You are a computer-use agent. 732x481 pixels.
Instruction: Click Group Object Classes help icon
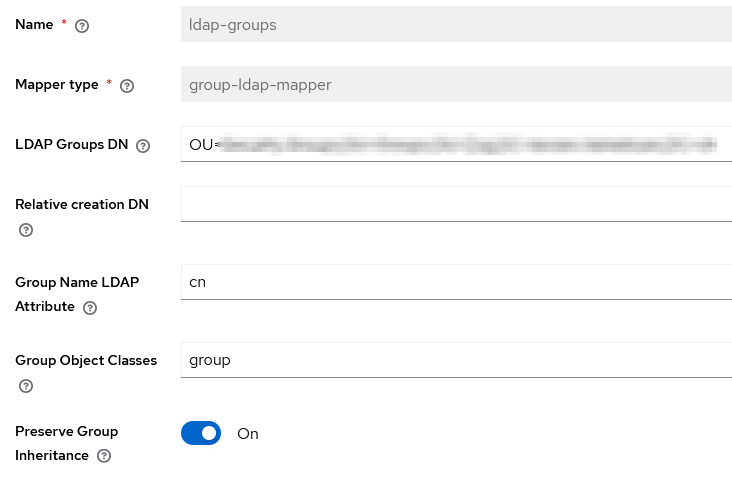point(26,386)
